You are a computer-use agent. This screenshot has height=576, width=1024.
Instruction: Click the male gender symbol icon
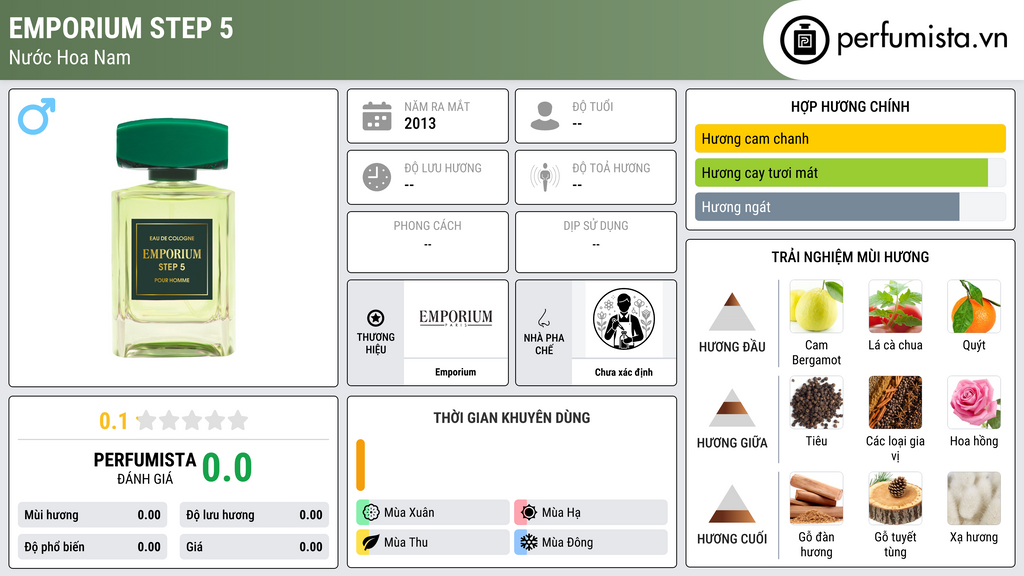click(x=37, y=116)
